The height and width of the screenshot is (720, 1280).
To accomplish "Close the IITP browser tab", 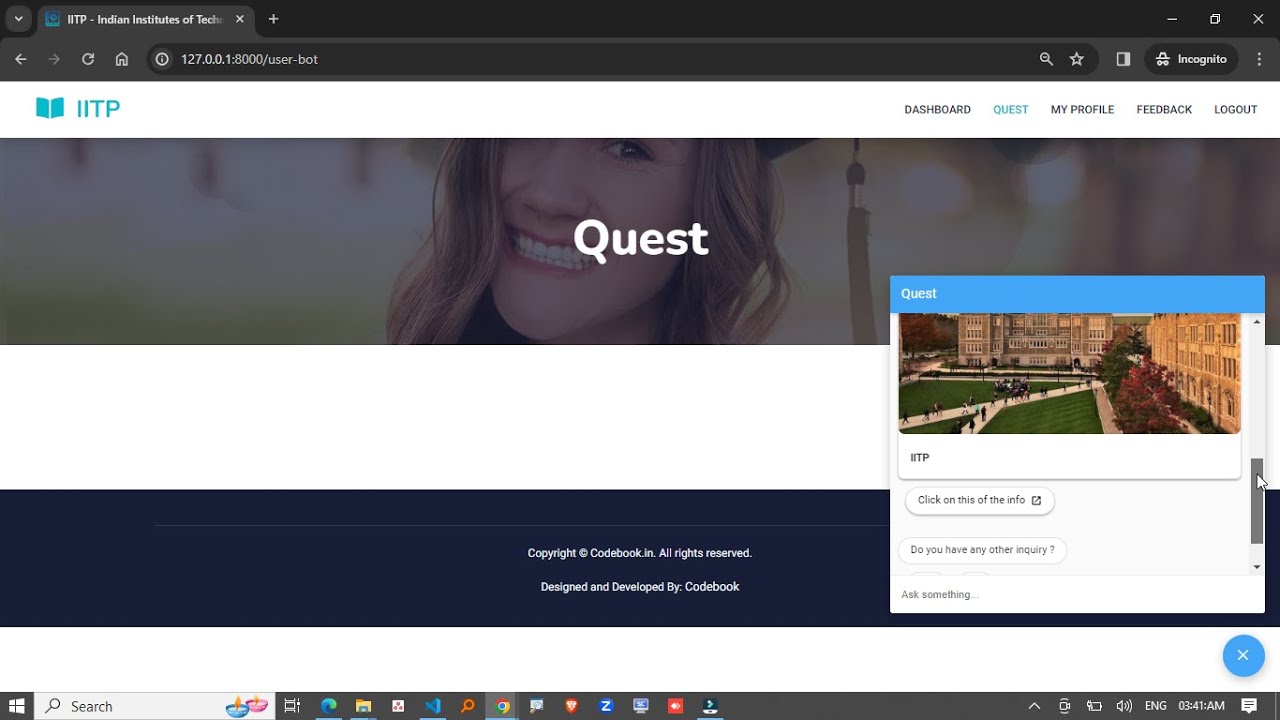I will (240, 19).
